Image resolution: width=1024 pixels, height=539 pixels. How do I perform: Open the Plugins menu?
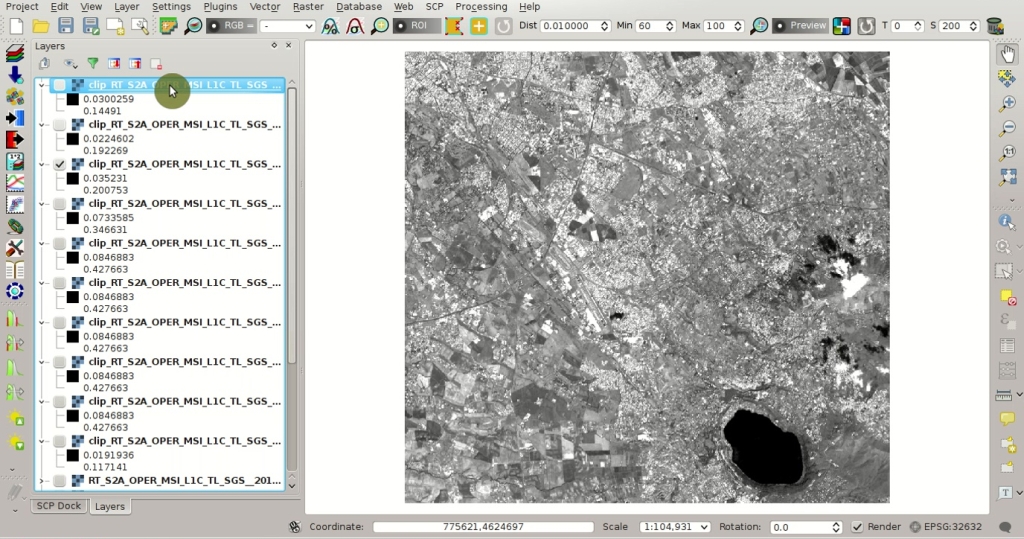click(x=220, y=7)
